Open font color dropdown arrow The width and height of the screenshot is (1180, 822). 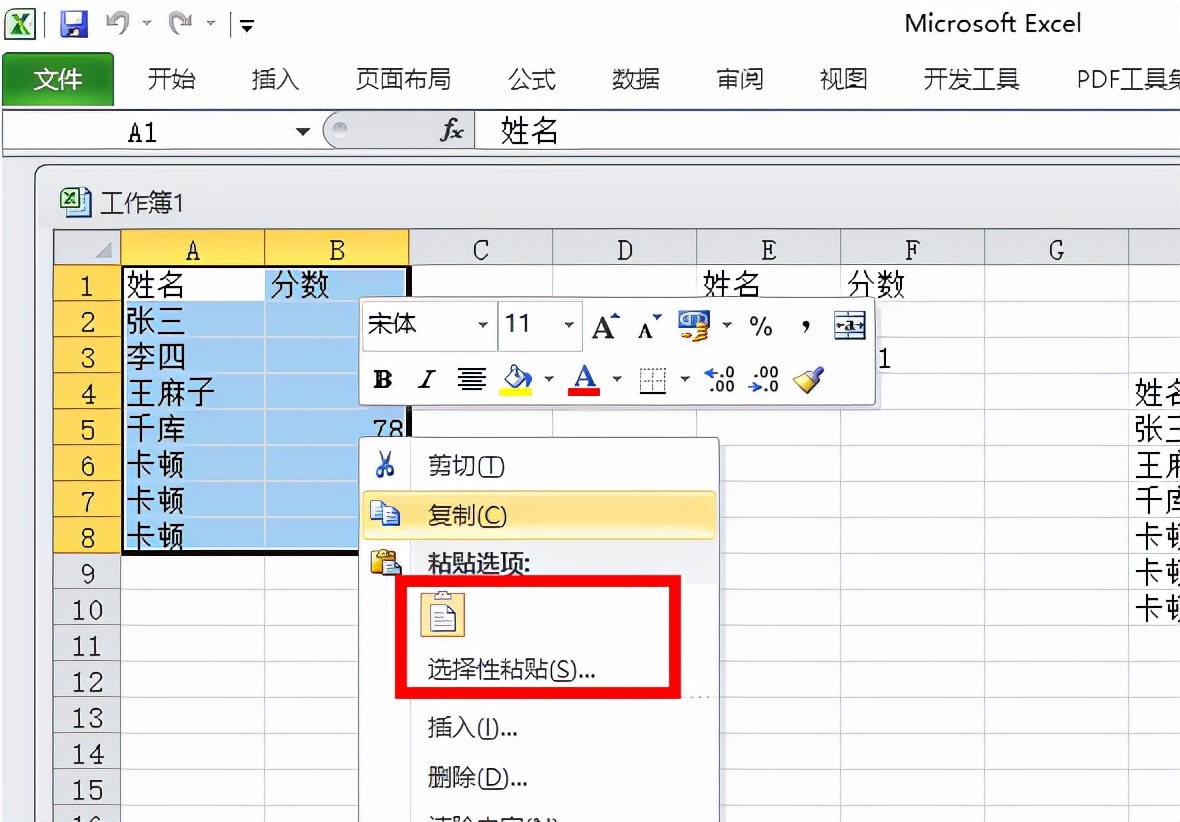pos(617,379)
